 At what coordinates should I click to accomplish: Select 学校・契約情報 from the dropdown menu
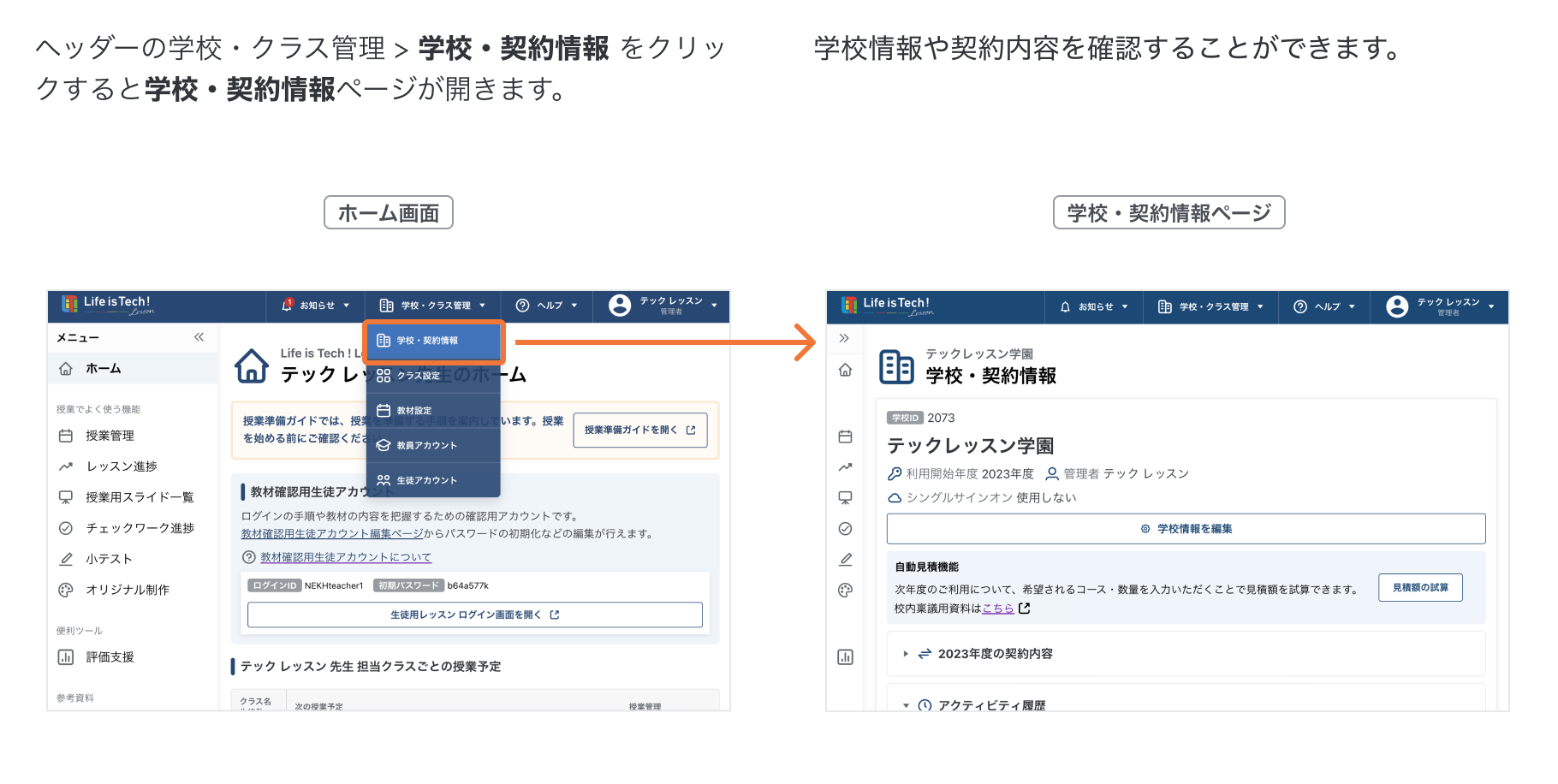click(434, 341)
